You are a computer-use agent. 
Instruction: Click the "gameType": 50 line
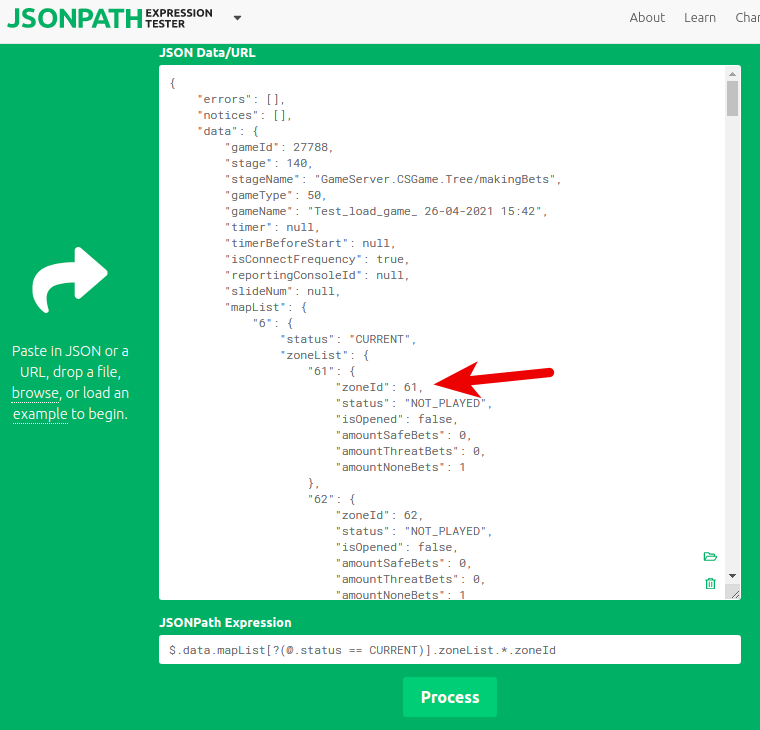point(276,195)
